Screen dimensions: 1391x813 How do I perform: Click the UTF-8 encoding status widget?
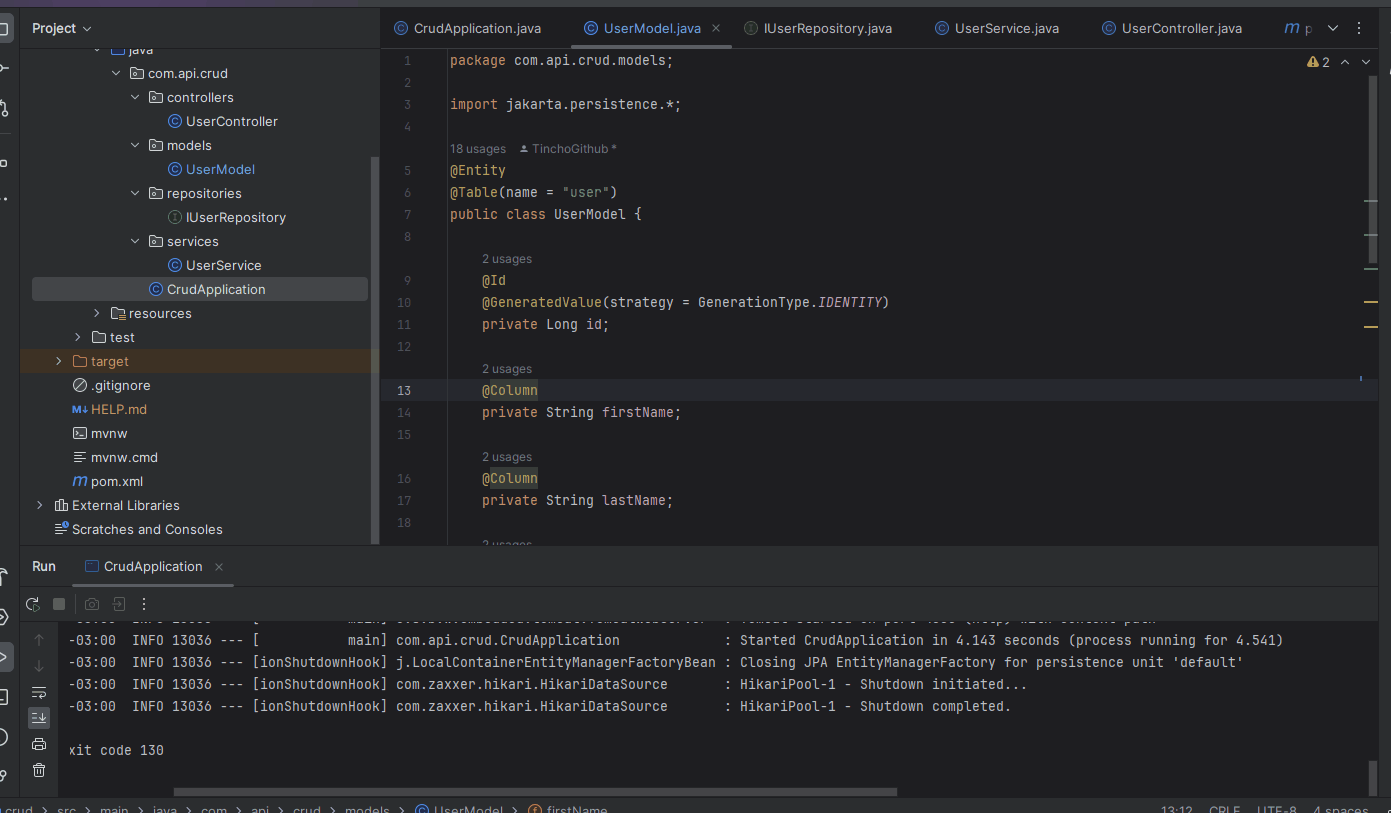1277,809
